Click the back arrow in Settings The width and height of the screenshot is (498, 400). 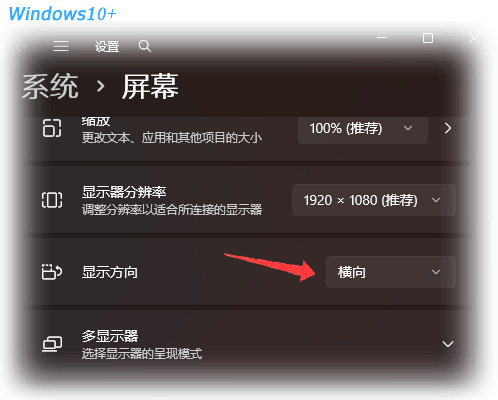21,46
